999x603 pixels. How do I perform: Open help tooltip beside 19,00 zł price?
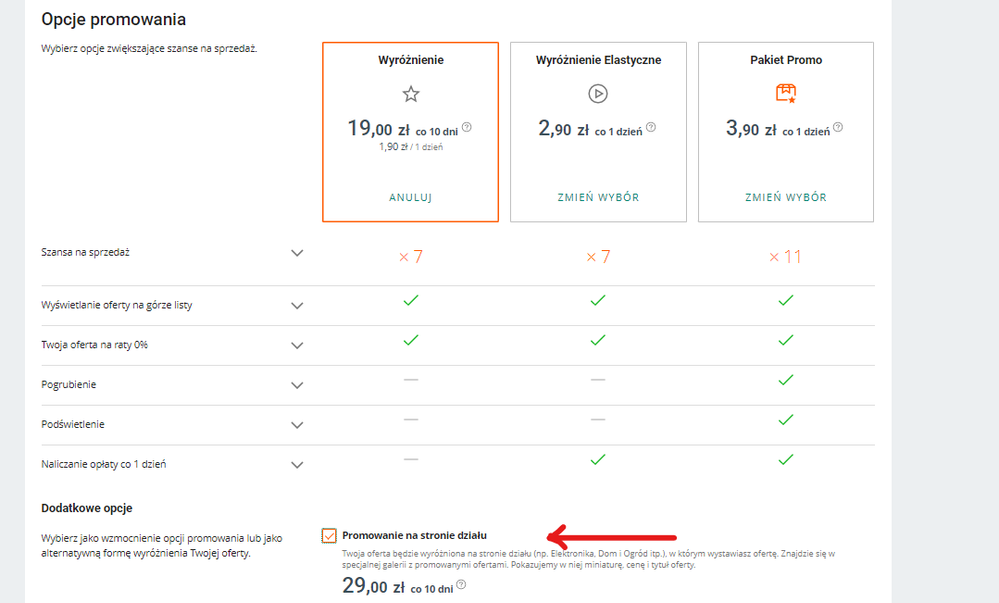click(467, 128)
